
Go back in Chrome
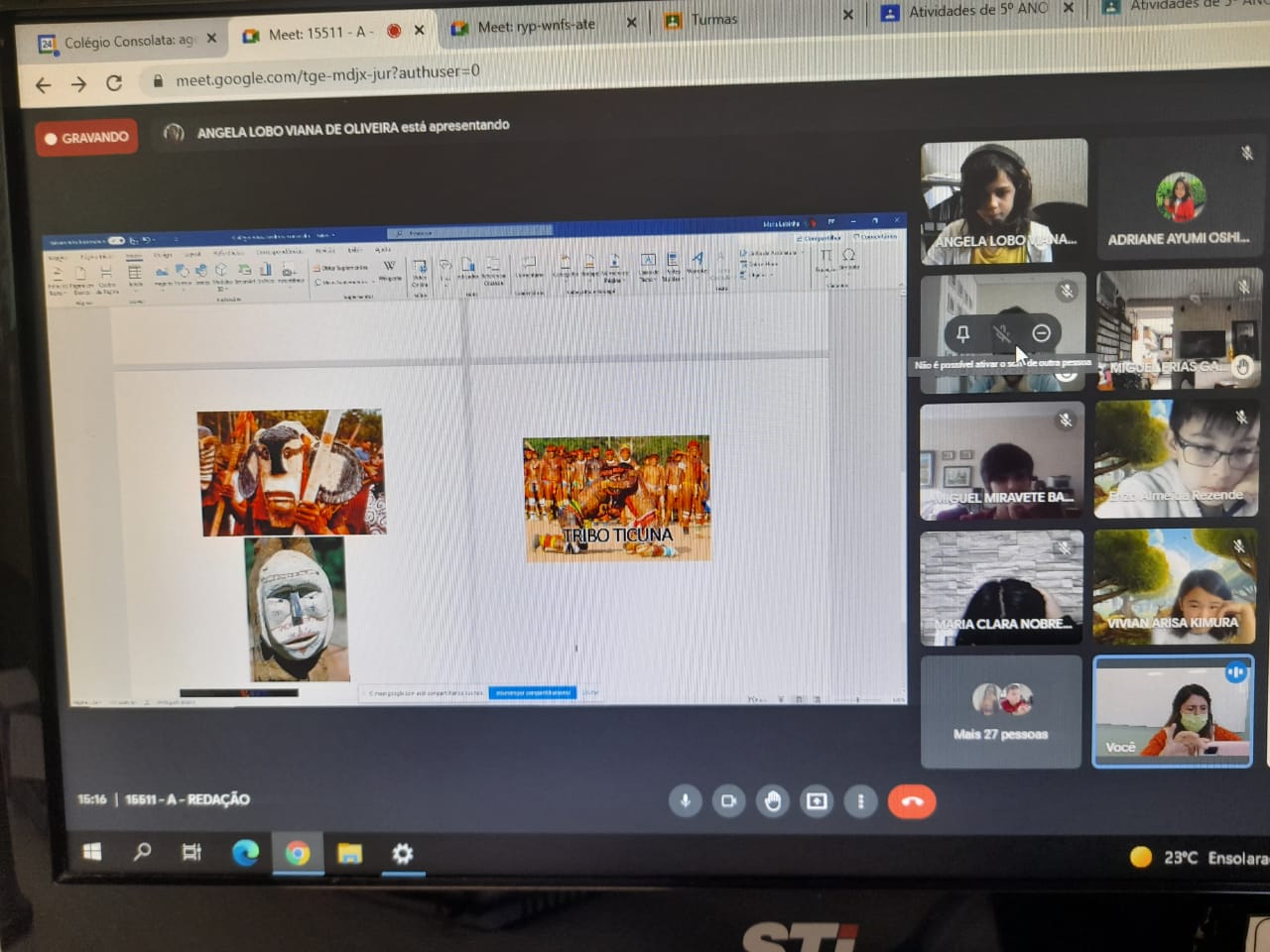43,85
